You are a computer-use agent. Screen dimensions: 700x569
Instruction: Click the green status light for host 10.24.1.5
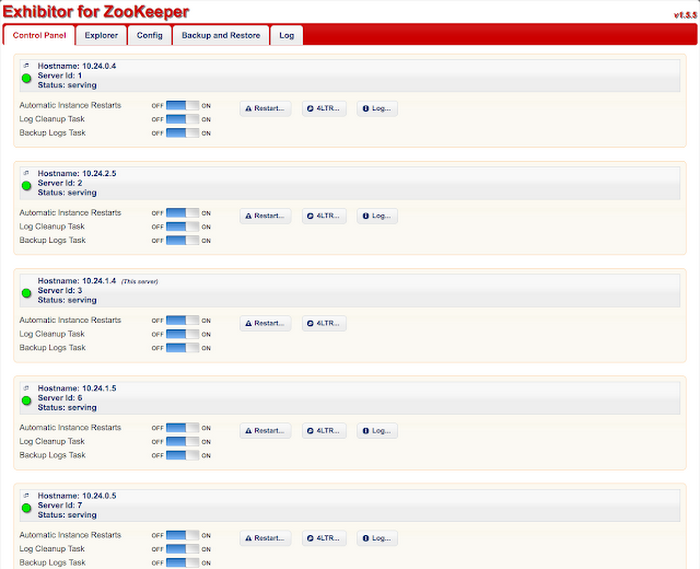click(26, 400)
